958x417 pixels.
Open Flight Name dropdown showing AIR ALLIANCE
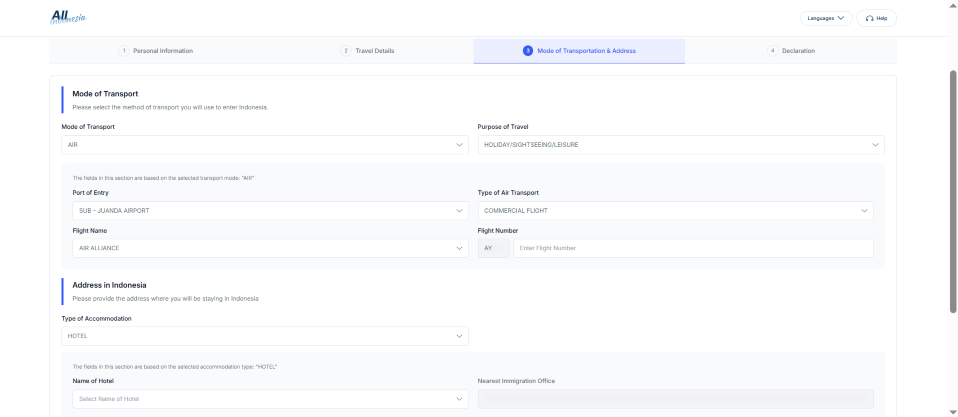point(271,248)
